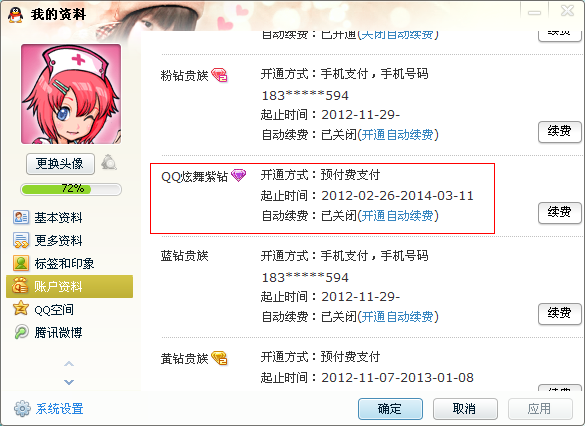Image resolution: width=585 pixels, height=426 pixels.
Task: Enable auto-renew link for 粉钻贵族
Action: pyautogui.click(x=397, y=134)
